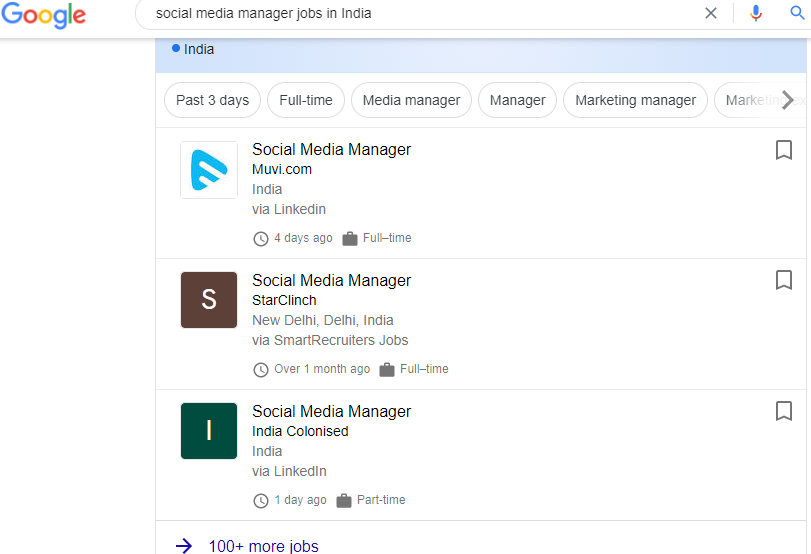Clear the search box text
The image size is (811, 554).
click(711, 14)
